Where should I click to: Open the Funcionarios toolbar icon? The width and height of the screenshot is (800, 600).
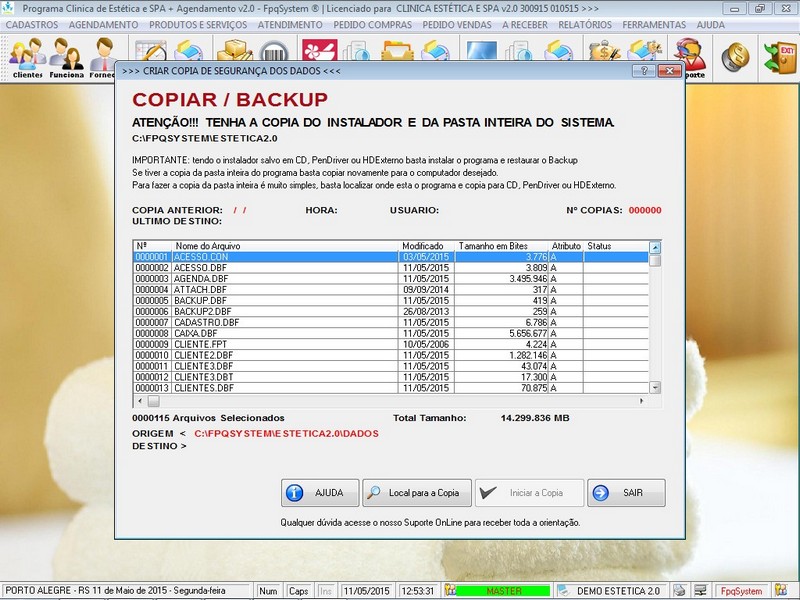66,58
